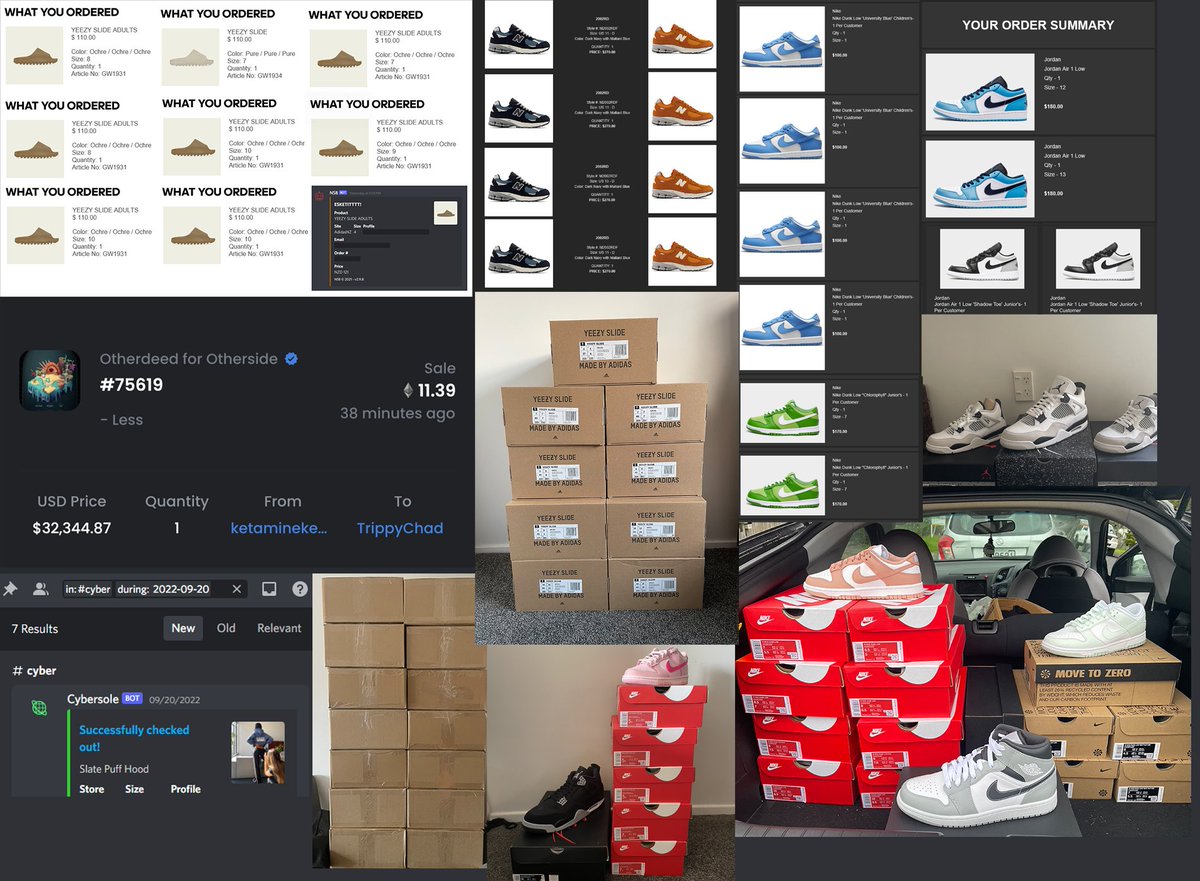Open the Slate Puff Hood embed thumbnail

pyautogui.click(x=258, y=752)
